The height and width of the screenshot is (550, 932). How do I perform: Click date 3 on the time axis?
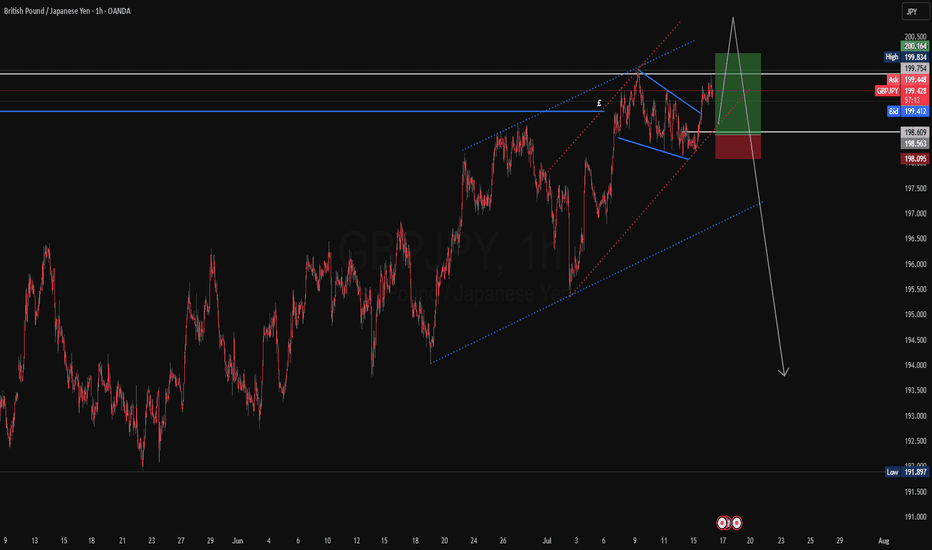pos(576,540)
